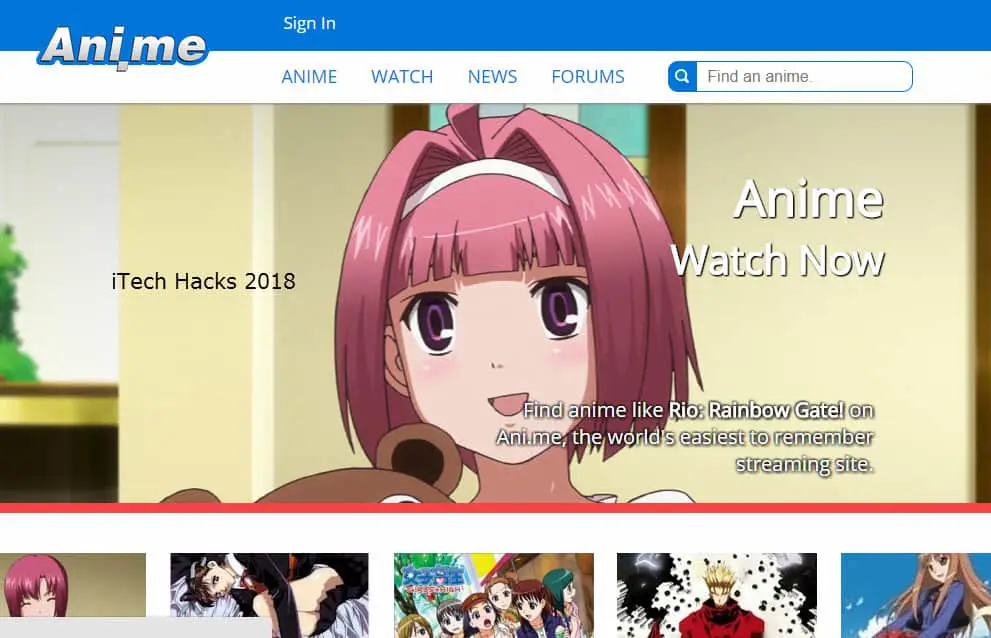This screenshot has height=638, width=991.
Task: Visit the FORUMS section
Action: (588, 77)
